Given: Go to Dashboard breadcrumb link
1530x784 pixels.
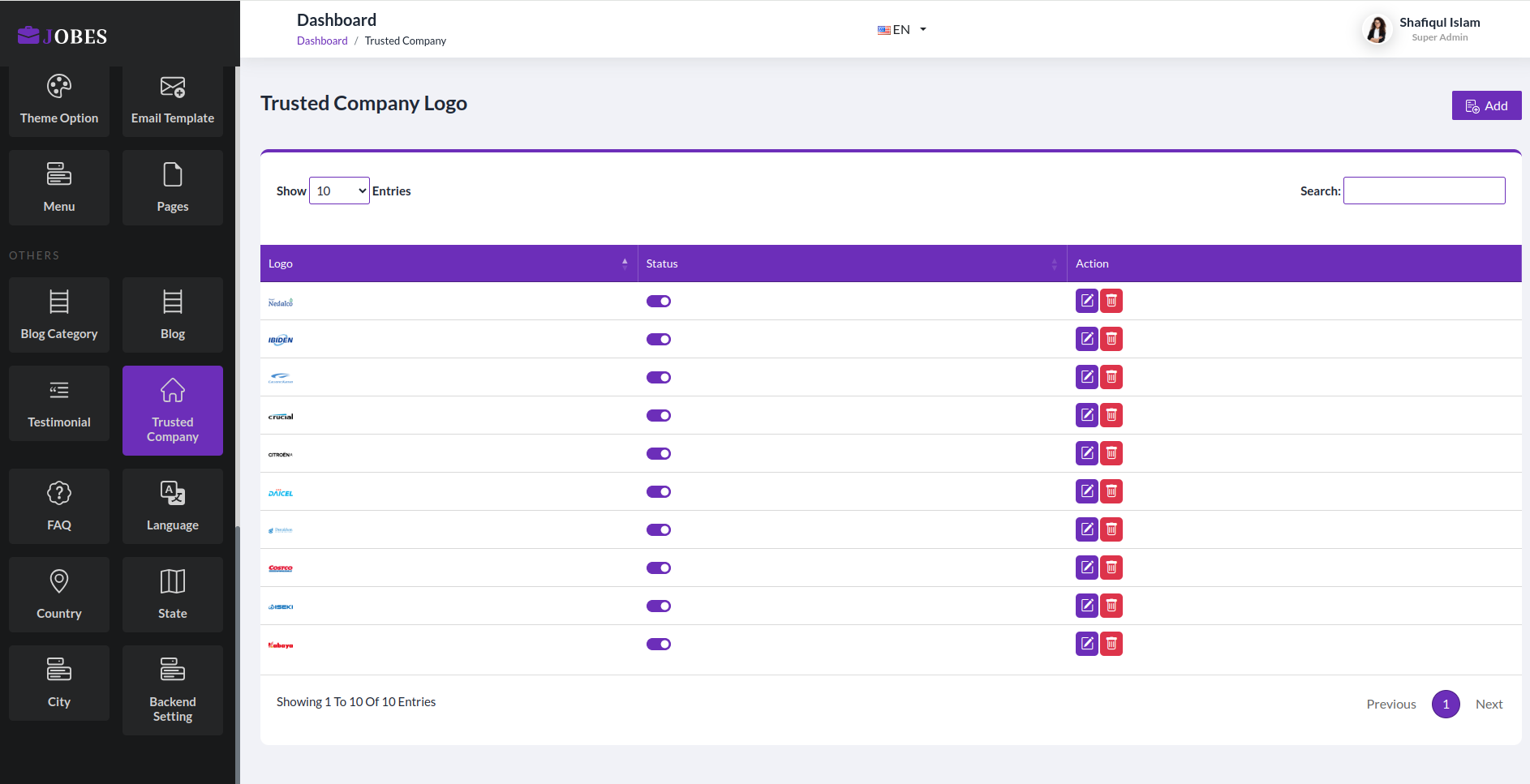Looking at the screenshot, I should point(322,41).
